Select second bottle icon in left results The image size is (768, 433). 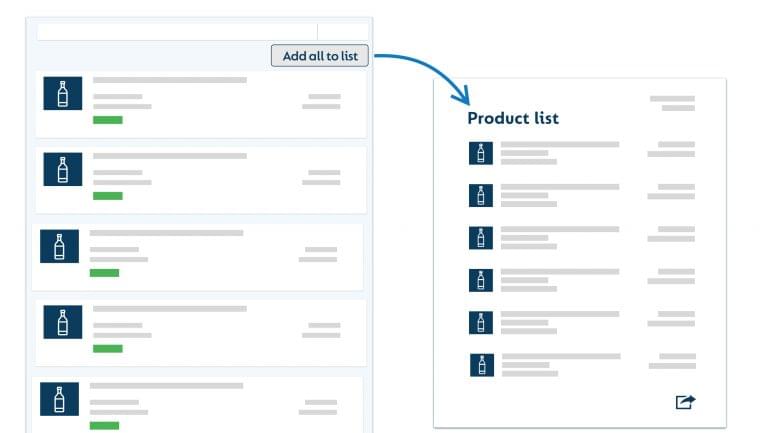point(63,169)
